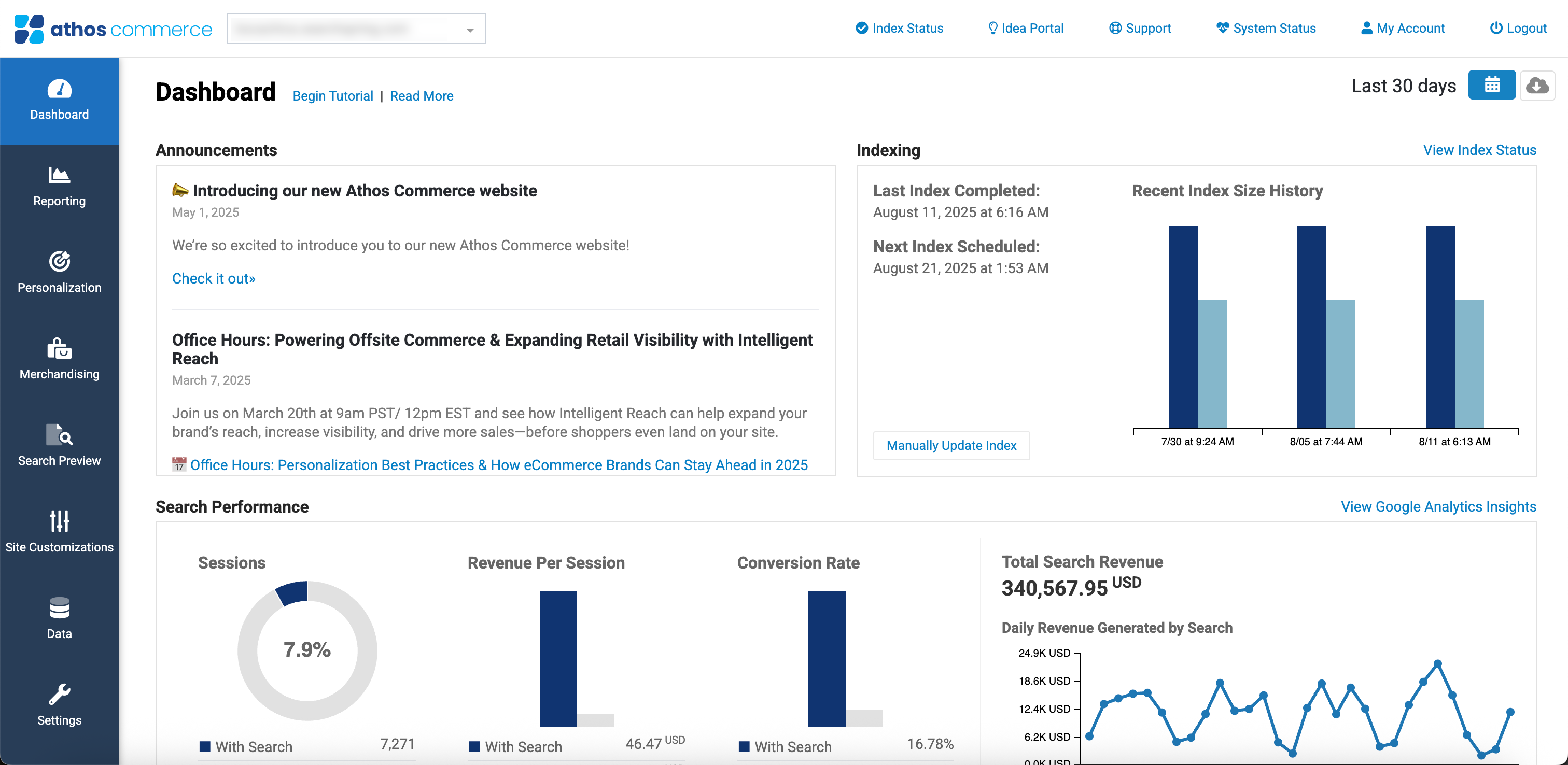
Task: Open Settings wrench icon
Action: [x=59, y=695]
